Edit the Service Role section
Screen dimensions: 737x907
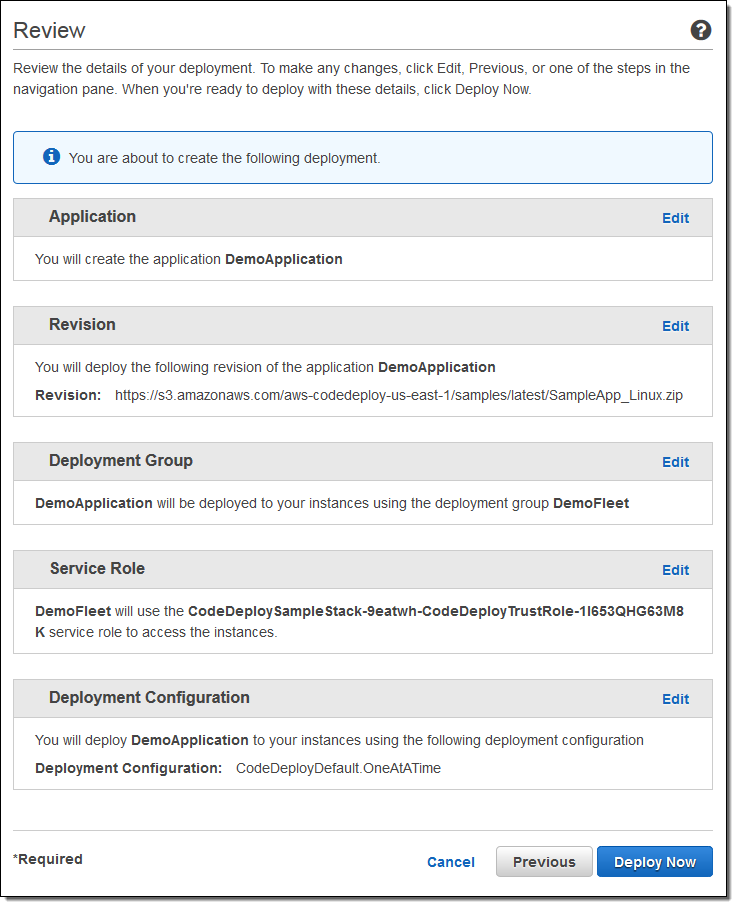pyautogui.click(x=675, y=570)
